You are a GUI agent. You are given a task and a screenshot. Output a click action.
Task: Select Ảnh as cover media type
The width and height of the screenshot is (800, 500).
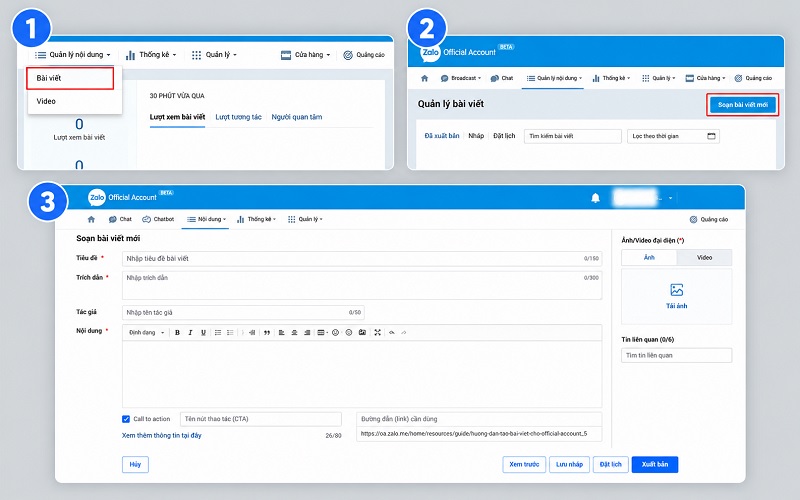point(649,258)
